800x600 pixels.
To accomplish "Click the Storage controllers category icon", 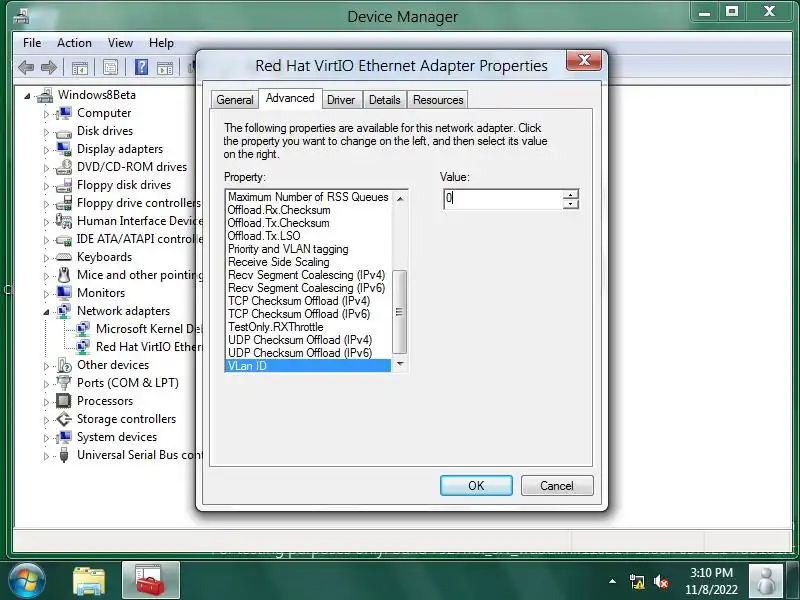I will pos(64,419).
